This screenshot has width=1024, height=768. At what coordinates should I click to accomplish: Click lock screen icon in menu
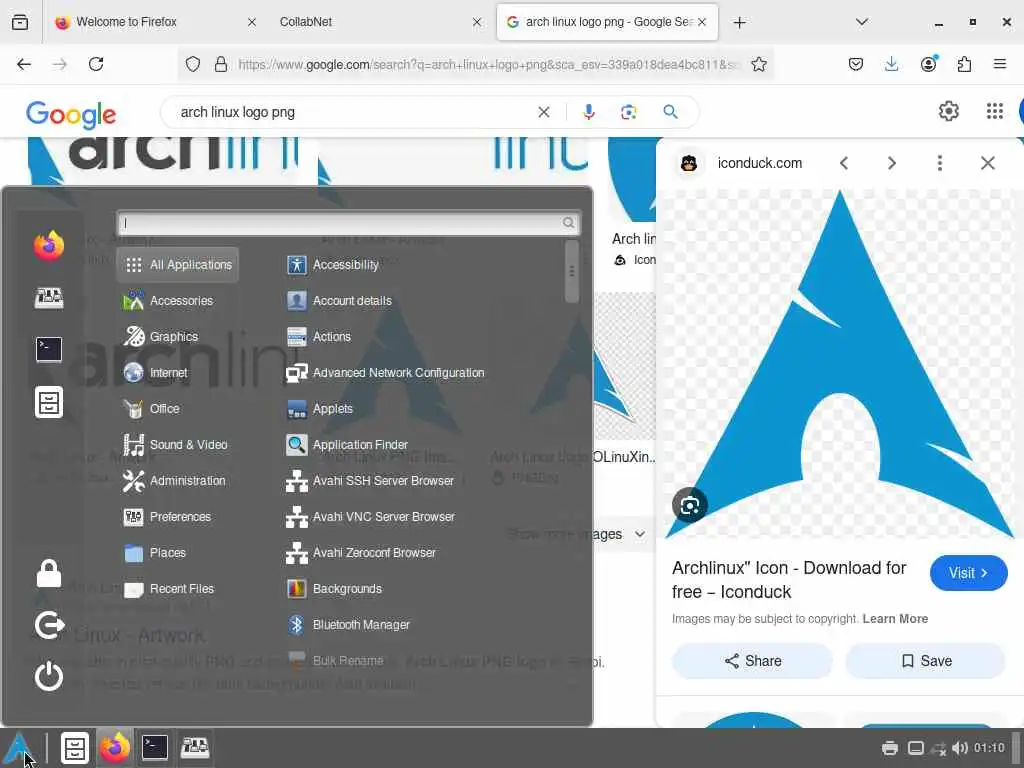point(49,573)
